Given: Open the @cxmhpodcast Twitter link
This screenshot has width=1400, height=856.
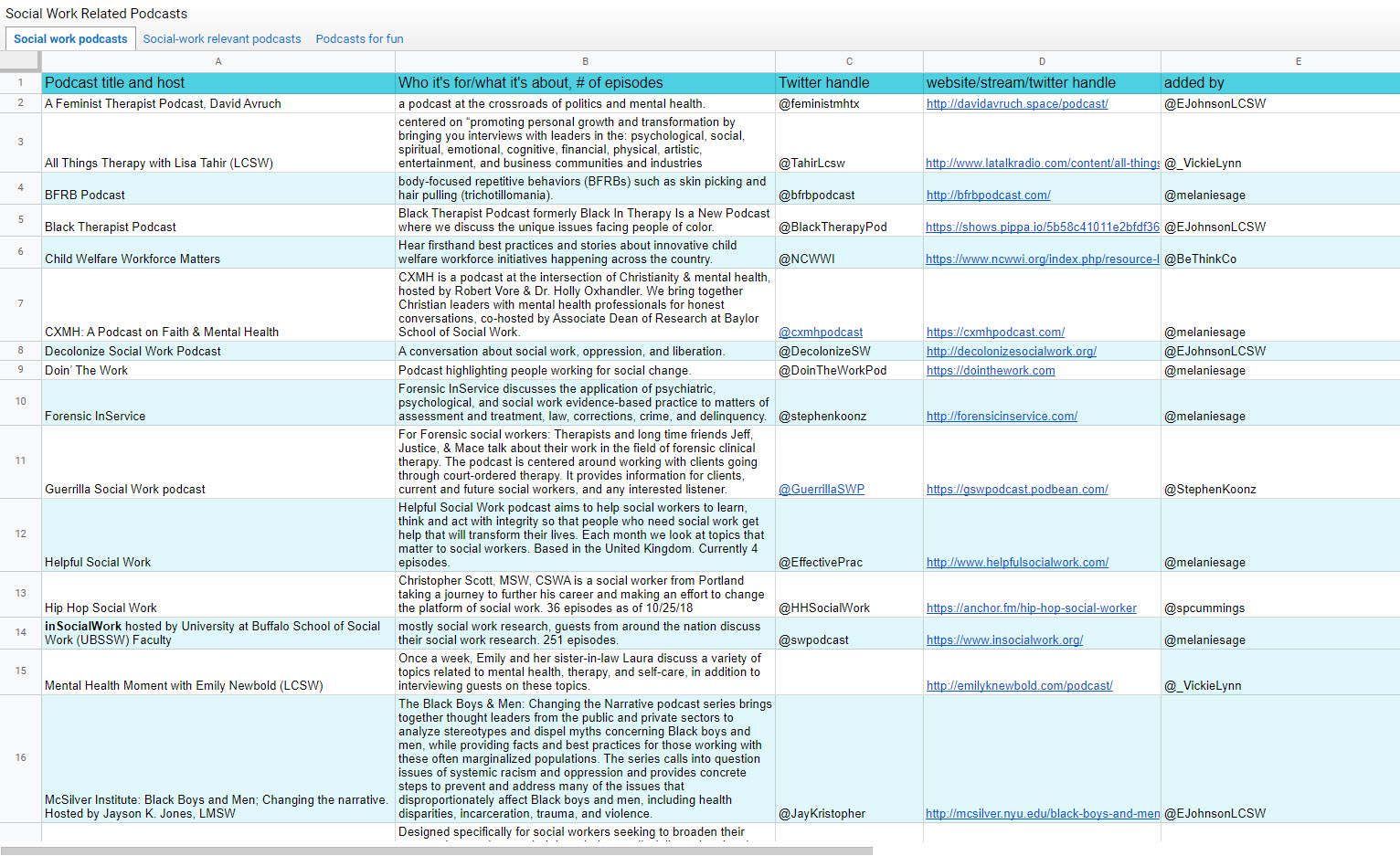Looking at the screenshot, I should 821,333.
